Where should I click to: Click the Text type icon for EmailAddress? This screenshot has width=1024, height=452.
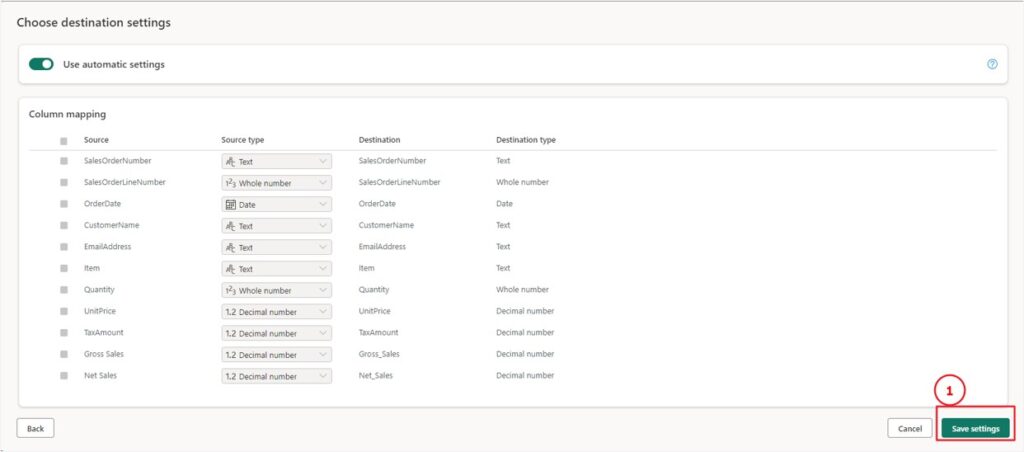click(230, 247)
